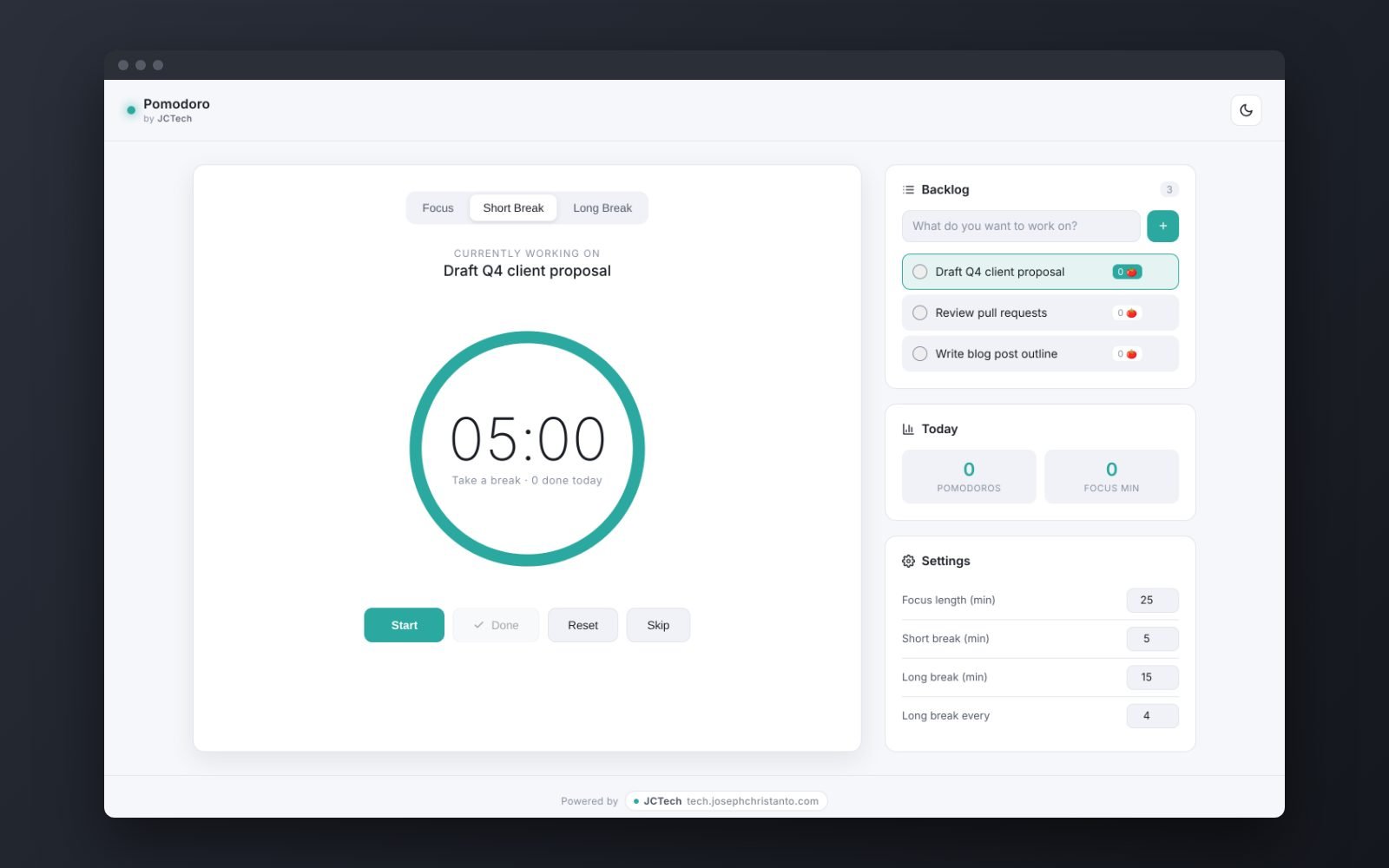Screen dimensions: 1389x868
Task: Click the Pomodoro app title
Action: [176, 103]
